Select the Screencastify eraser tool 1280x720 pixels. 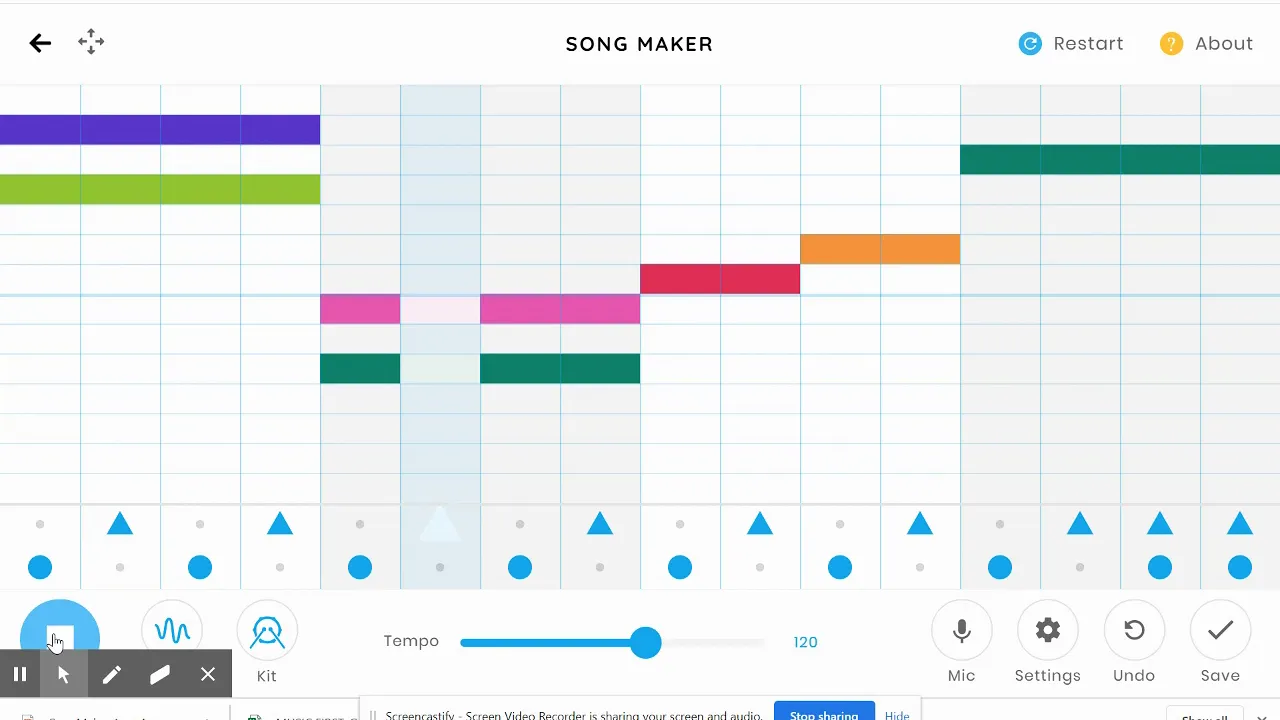coord(160,674)
